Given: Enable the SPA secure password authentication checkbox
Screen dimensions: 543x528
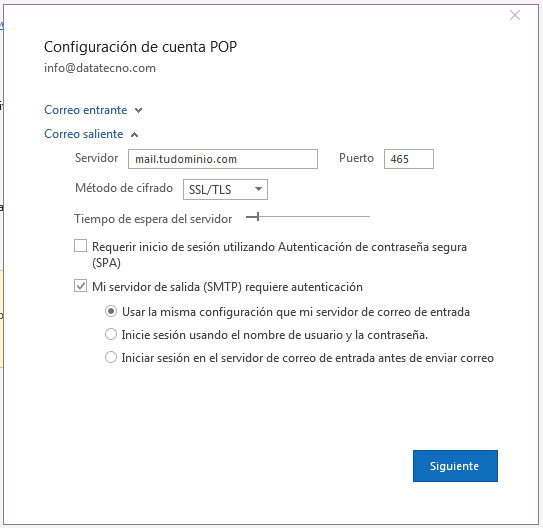Looking at the screenshot, I should [x=80, y=246].
